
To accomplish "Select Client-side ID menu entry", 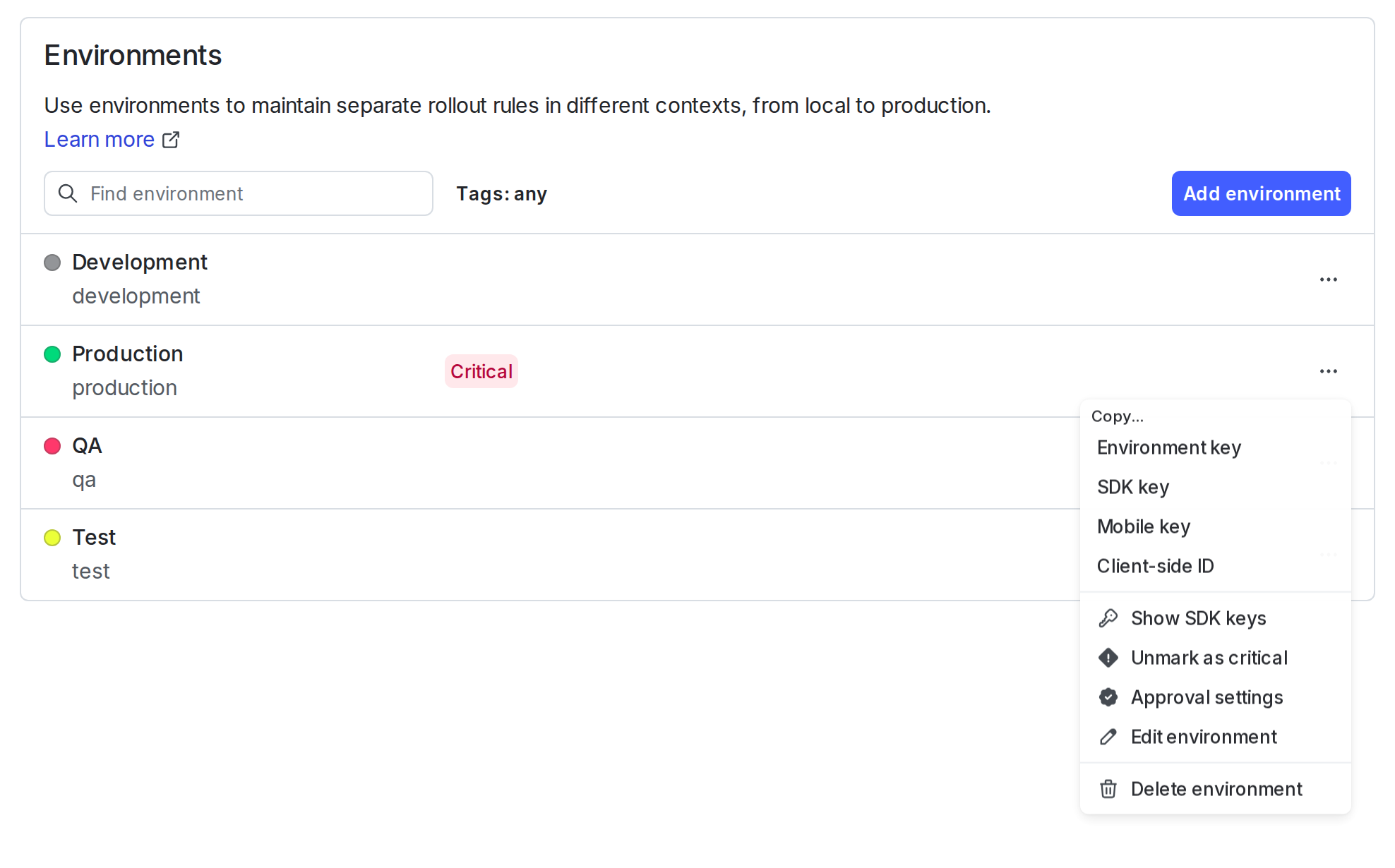I will (1156, 565).
